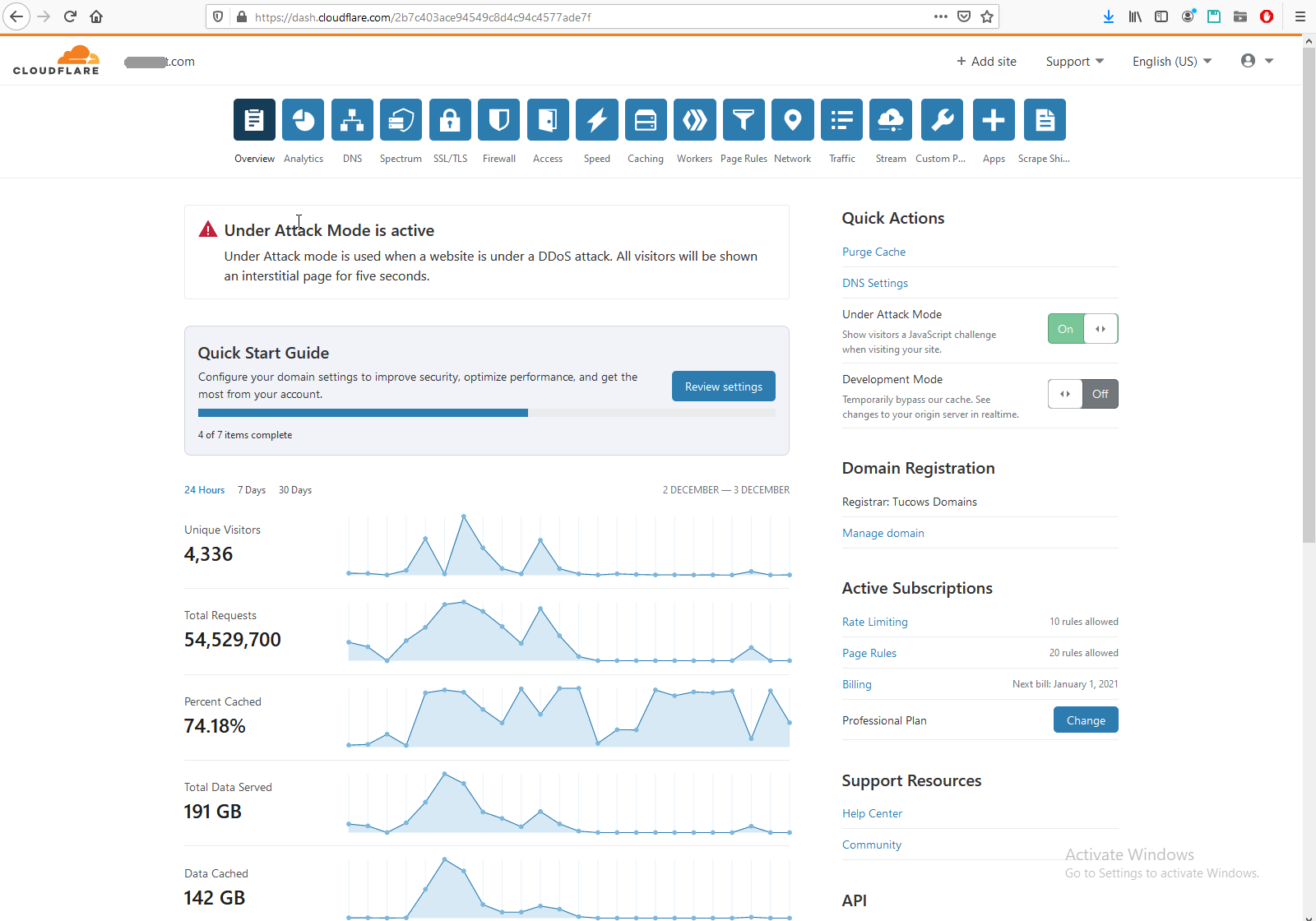Click the Total Data Served chart

tap(568, 803)
